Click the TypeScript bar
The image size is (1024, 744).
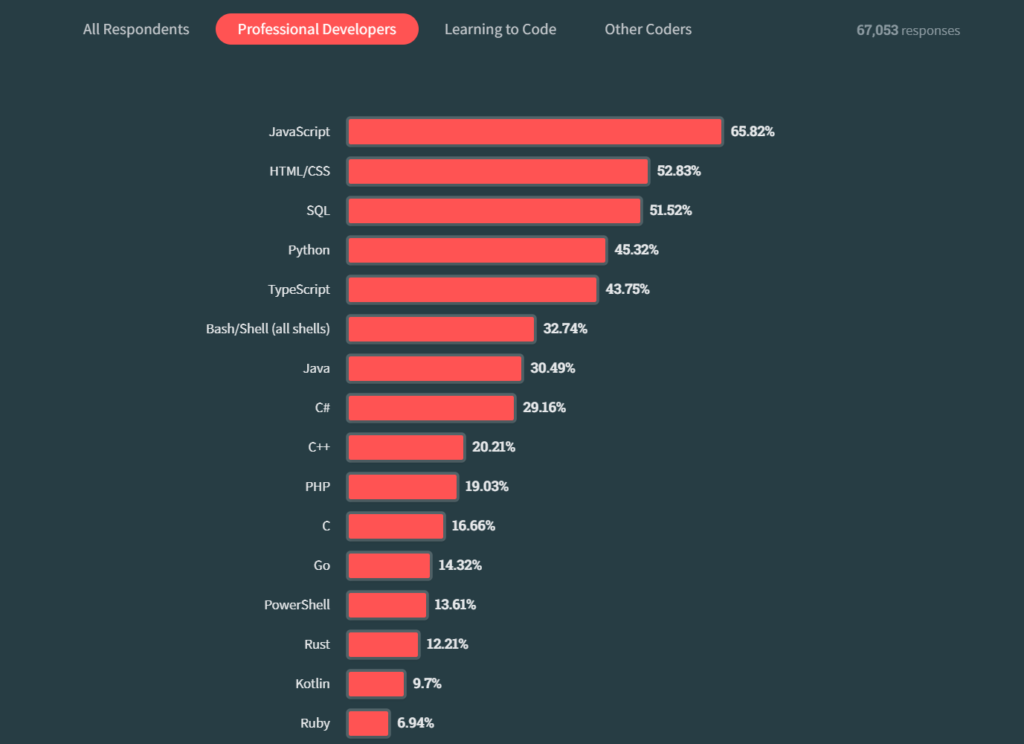[x=472, y=289]
